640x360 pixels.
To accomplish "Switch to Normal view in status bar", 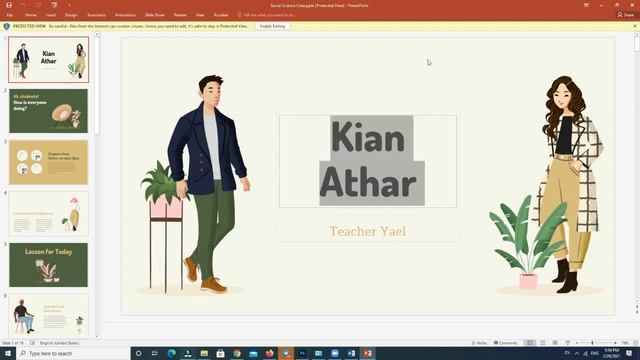I will coord(529,343).
